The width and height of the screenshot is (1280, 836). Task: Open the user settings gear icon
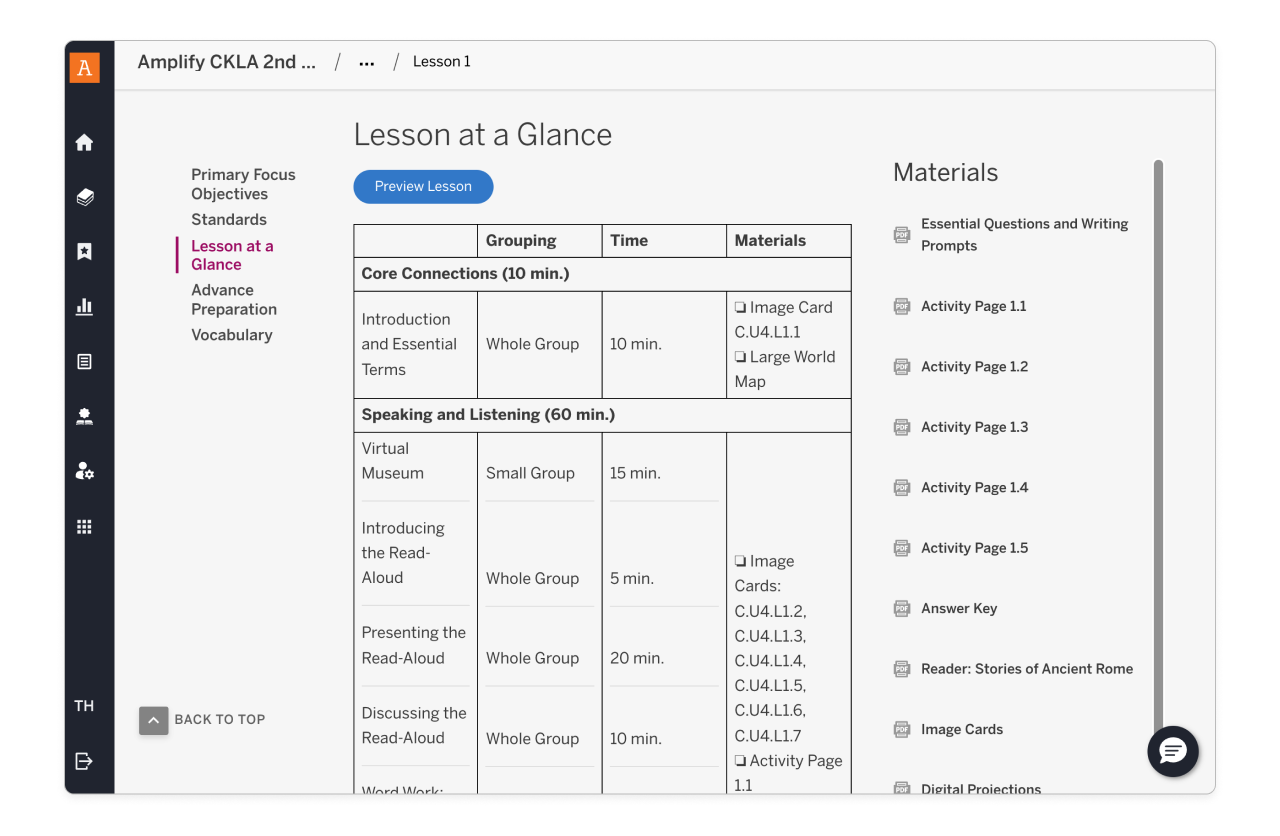[85, 471]
